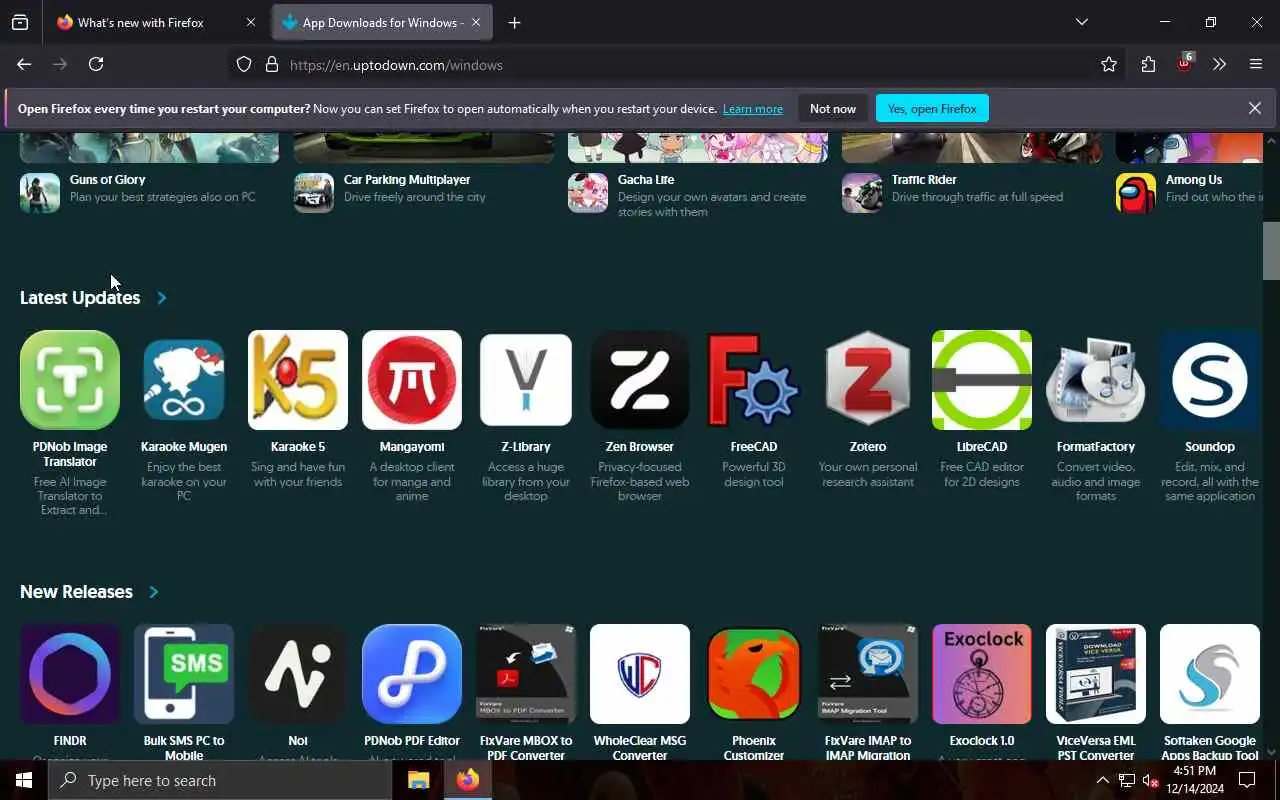The image size is (1280, 800).
Task: Select the Karaoke 5 app icon
Action: 298,380
